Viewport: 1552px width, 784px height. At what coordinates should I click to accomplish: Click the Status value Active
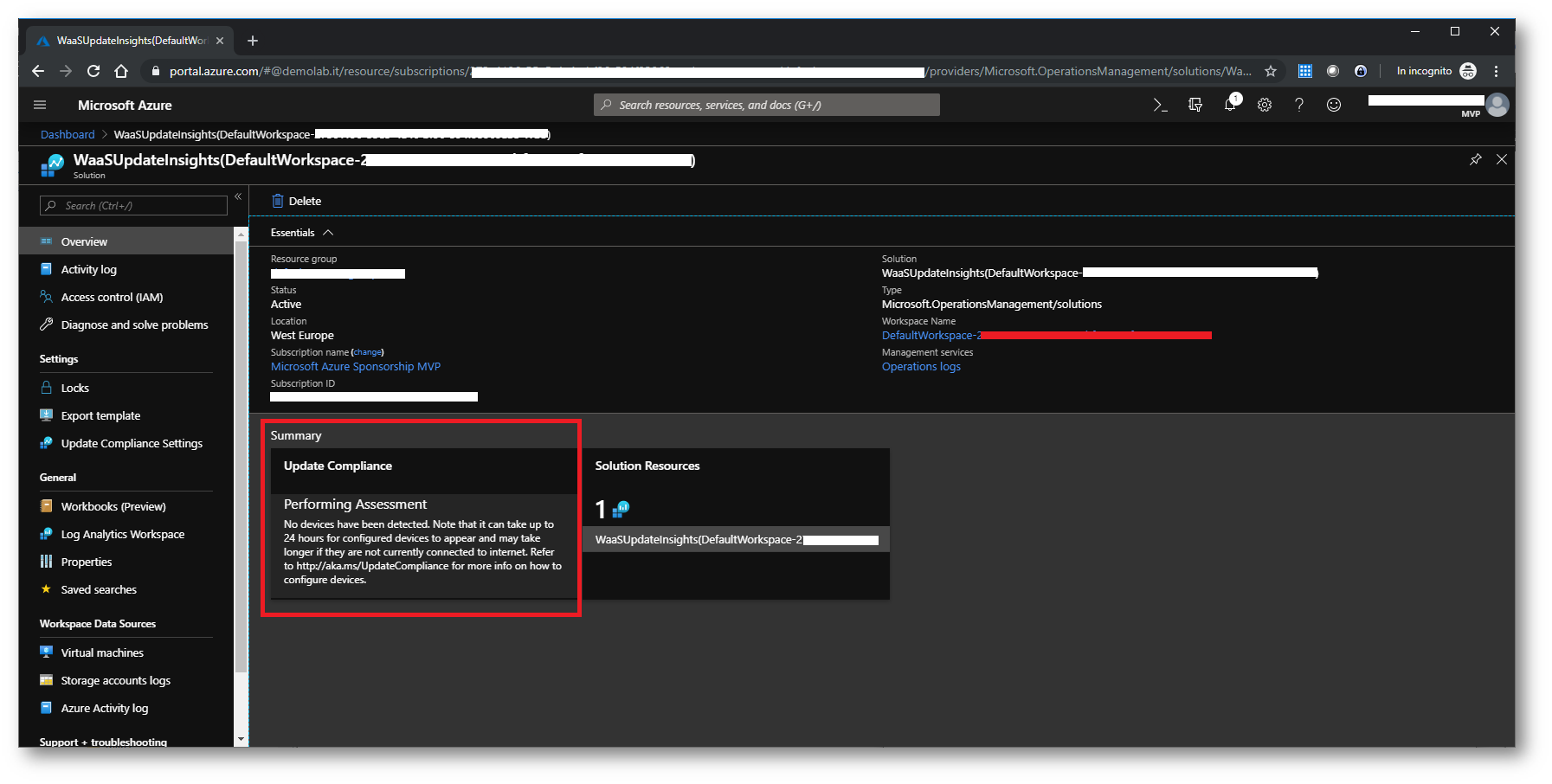tap(287, 305)
